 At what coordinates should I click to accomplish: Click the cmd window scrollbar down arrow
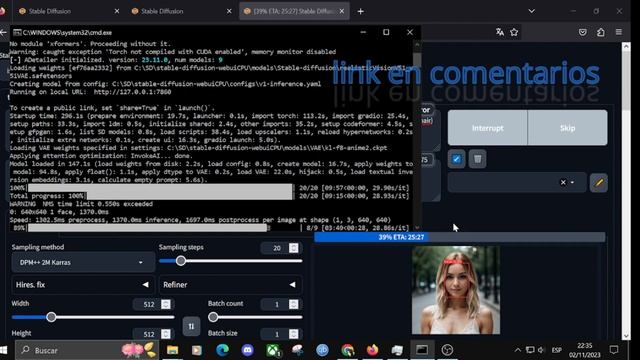[417, 228]
